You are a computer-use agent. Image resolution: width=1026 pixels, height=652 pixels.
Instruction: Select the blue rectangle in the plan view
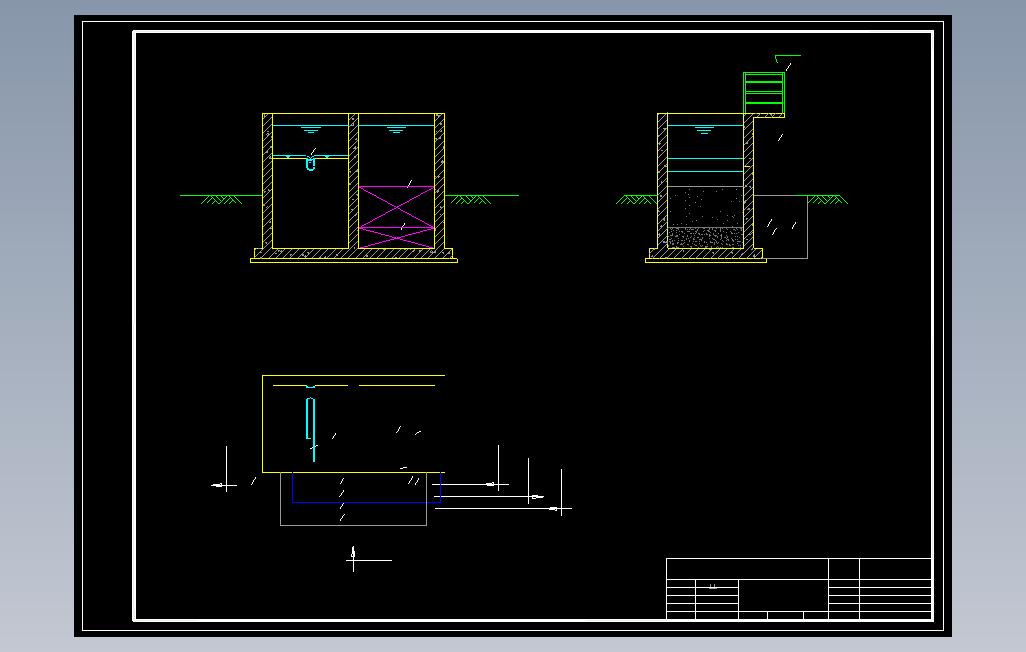pyautogui.click(x=366, y=488)
